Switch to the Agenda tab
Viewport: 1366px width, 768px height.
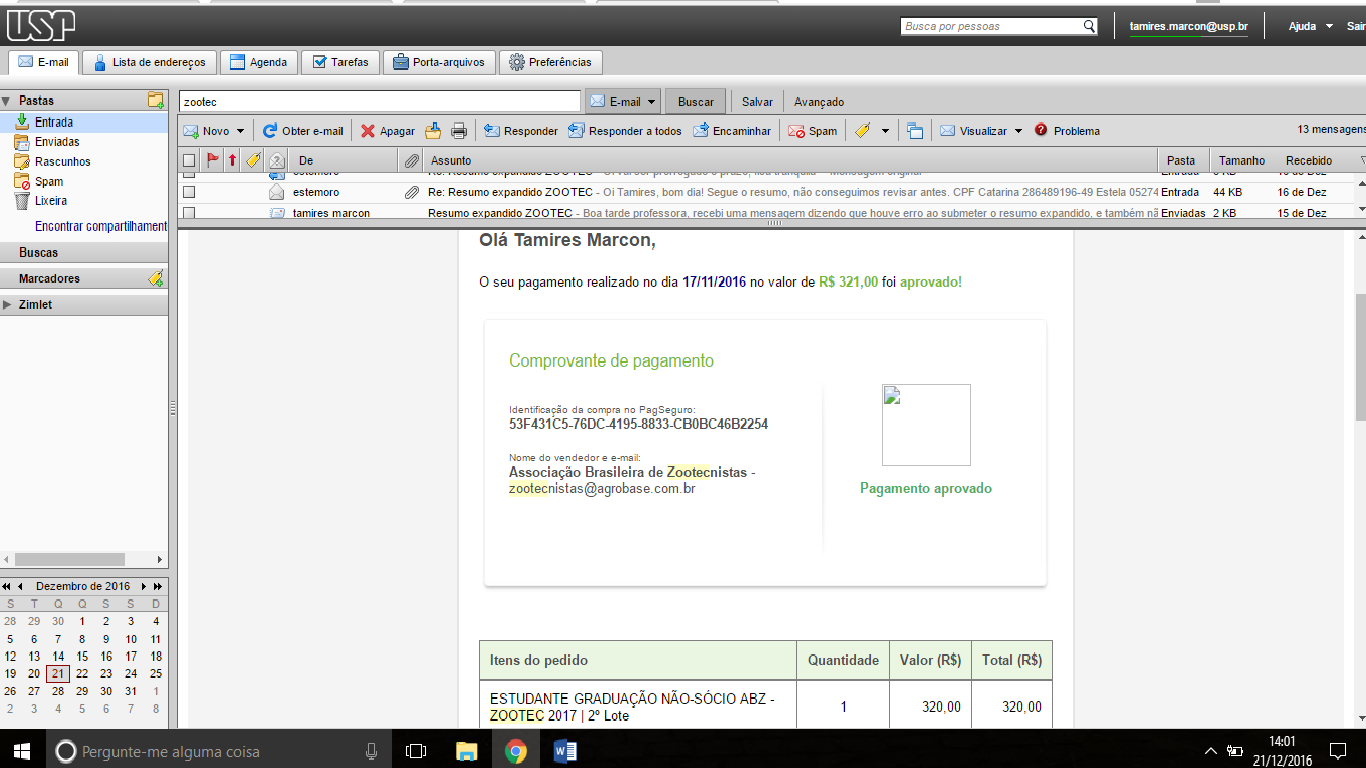(258, 62)
